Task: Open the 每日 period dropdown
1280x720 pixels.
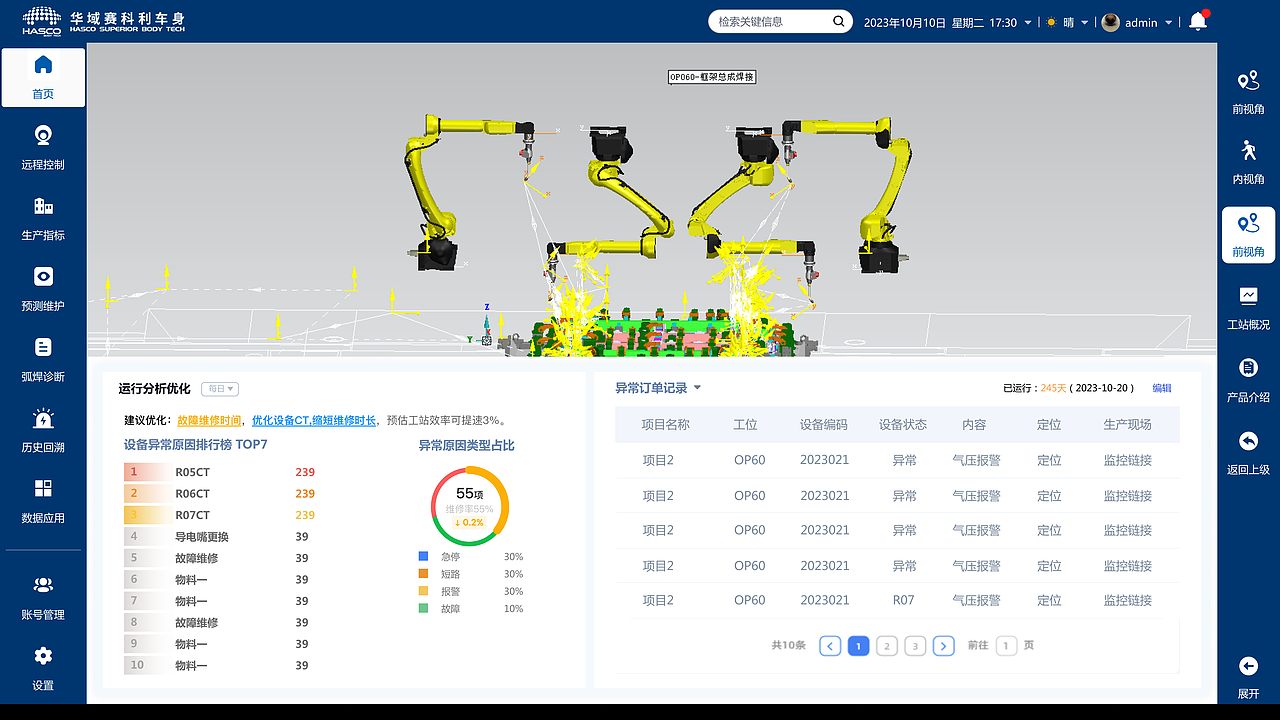Action: (x=220, y=389)
